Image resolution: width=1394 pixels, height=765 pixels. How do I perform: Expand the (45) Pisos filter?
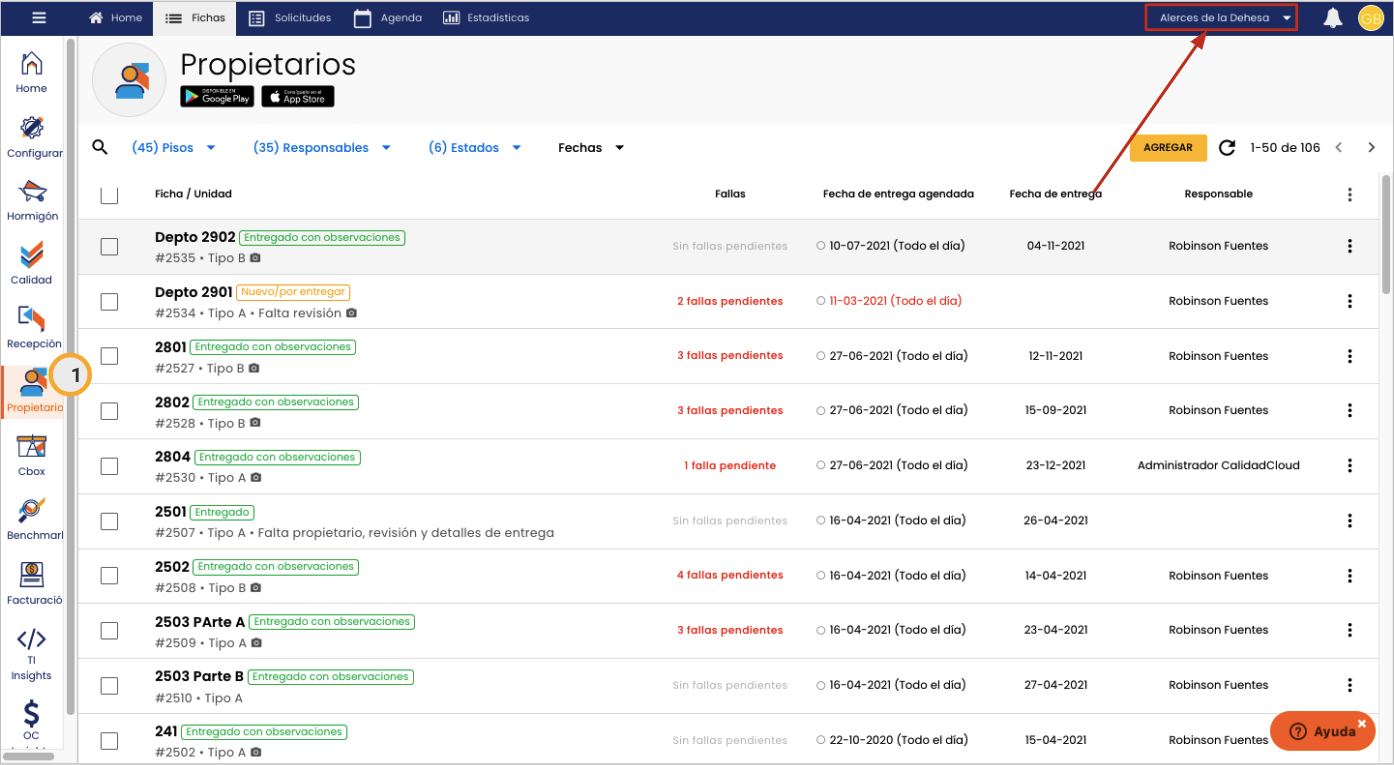coord(174,148)
